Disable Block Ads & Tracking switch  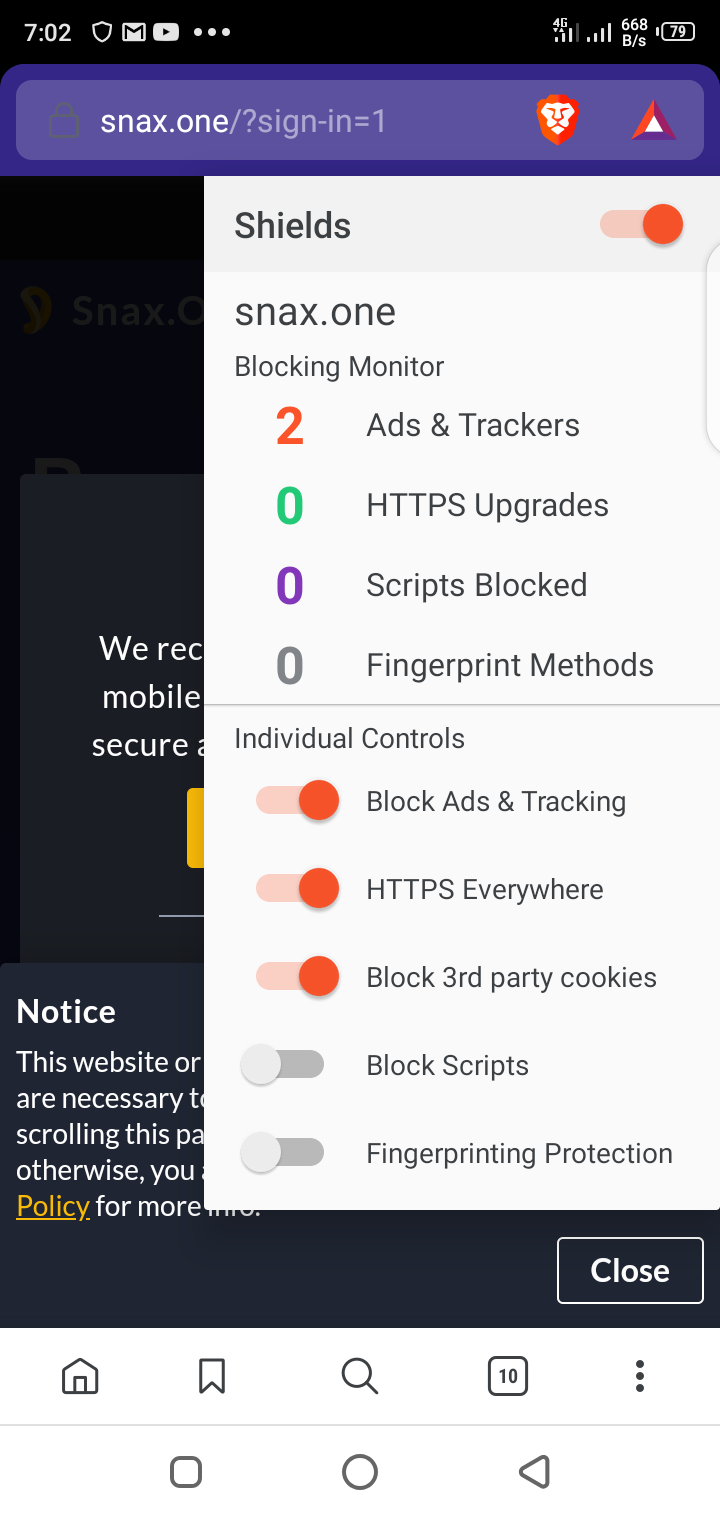pyautogui.click(x=298, y=800)
